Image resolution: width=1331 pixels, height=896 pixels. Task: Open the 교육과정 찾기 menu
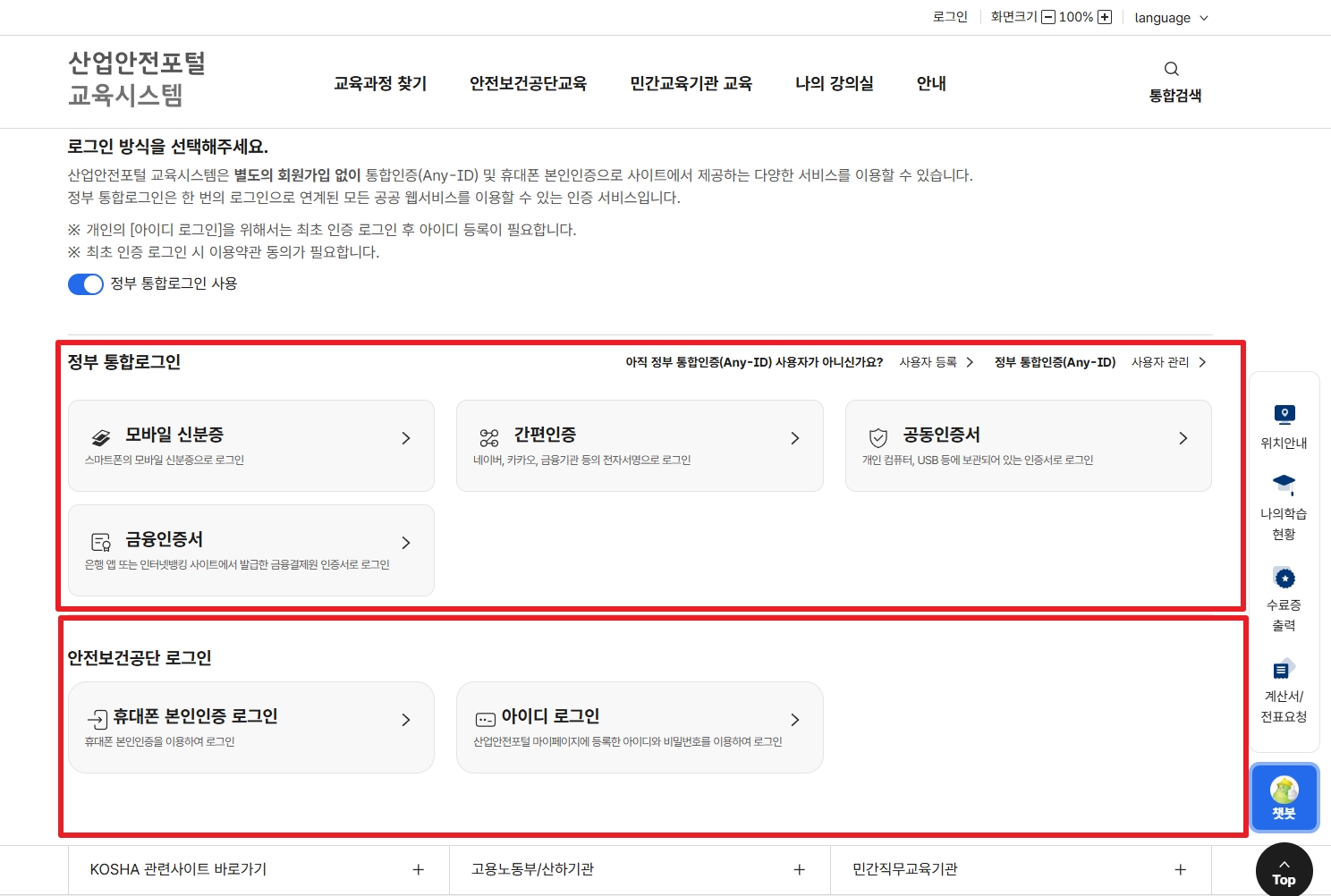[380, 83]
